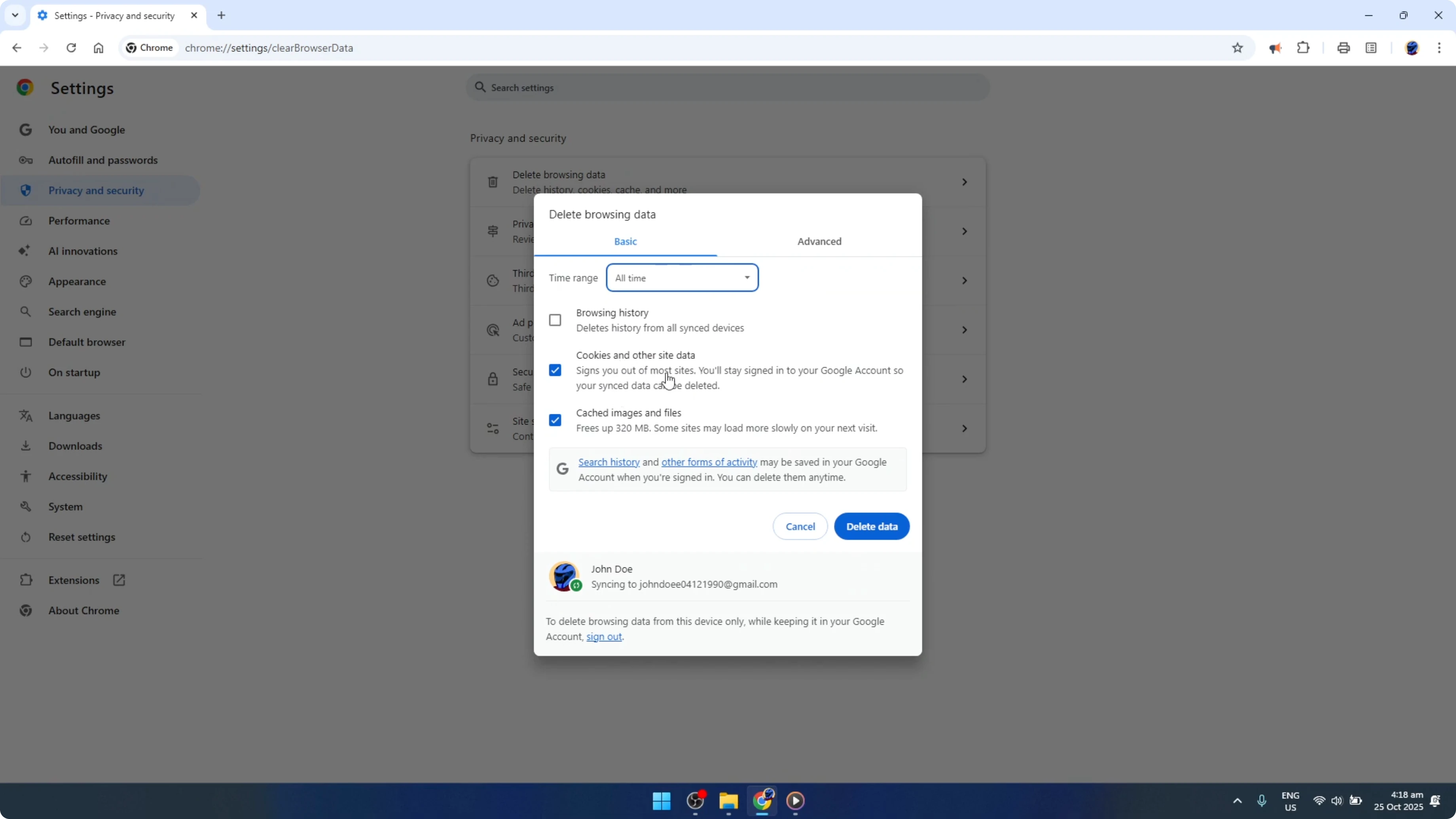Click the Search settings field

(727, 87)
